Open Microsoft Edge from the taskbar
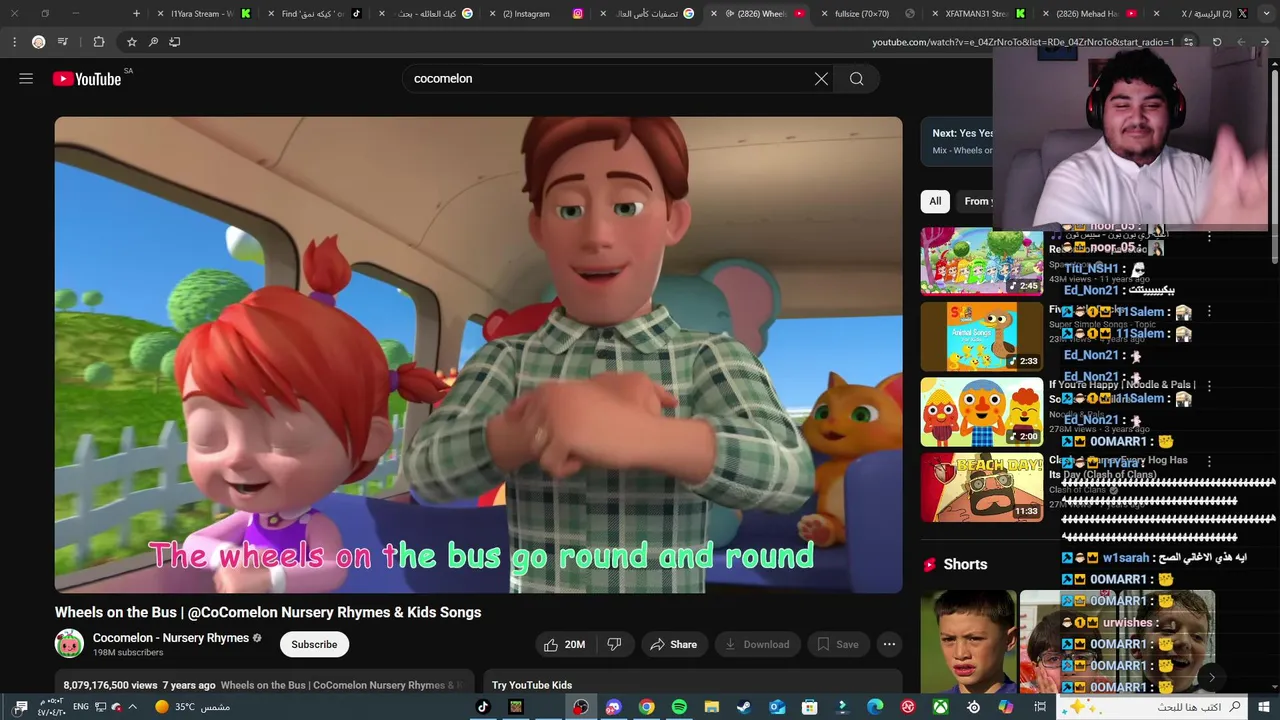Screen dimensions: 1280x720 875,707
